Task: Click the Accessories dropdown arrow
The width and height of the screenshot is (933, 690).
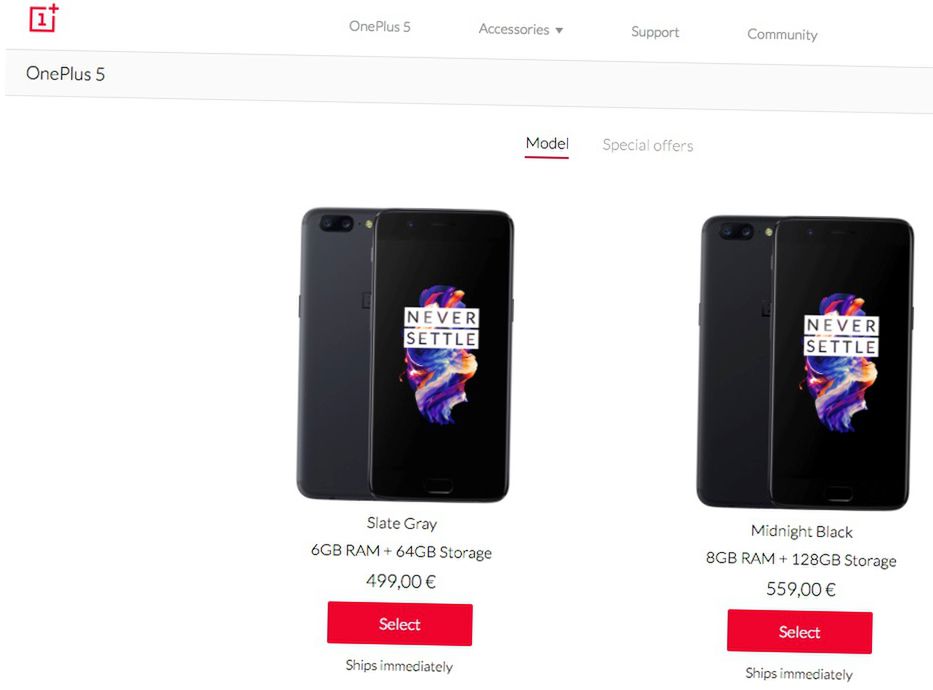Action: pyautogui.click(x=559, y=31)
